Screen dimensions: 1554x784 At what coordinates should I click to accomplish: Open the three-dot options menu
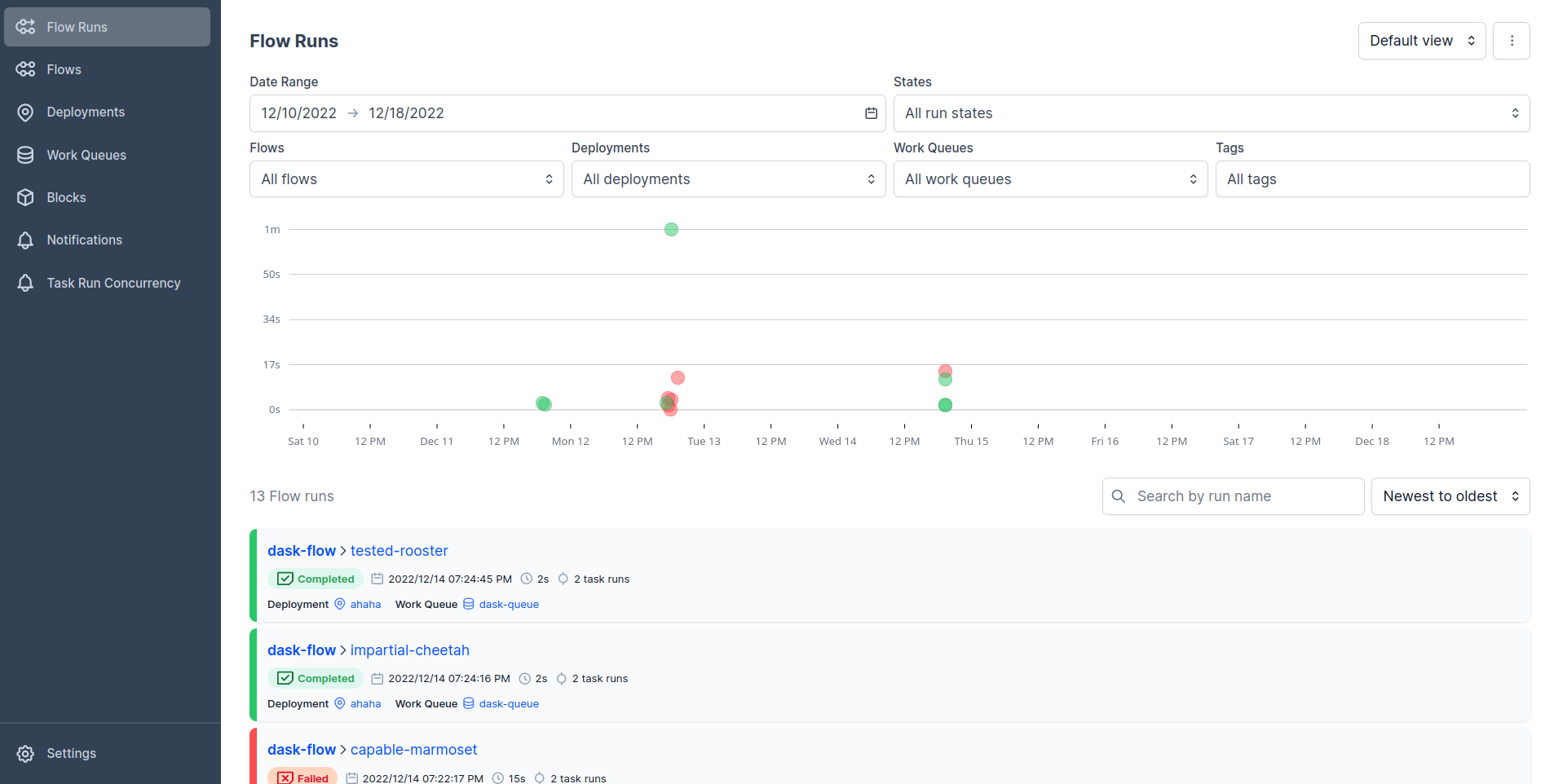click(1511, 41)
